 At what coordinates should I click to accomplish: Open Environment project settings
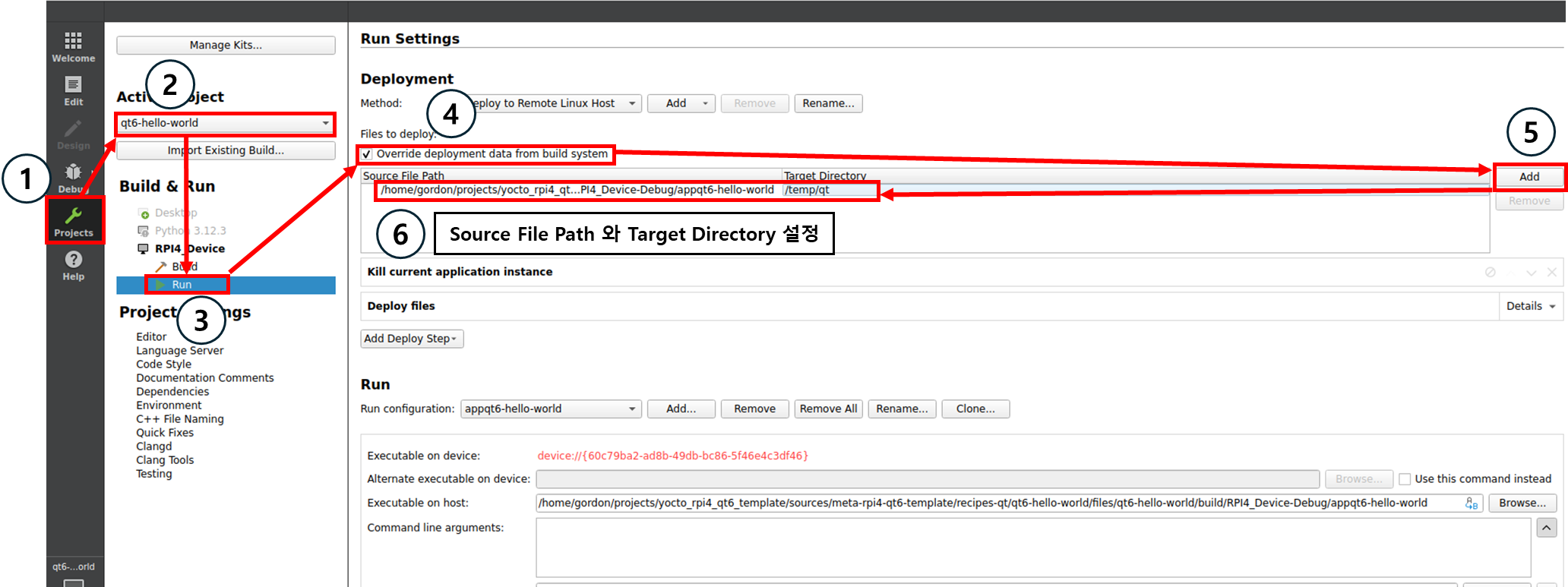169,406
